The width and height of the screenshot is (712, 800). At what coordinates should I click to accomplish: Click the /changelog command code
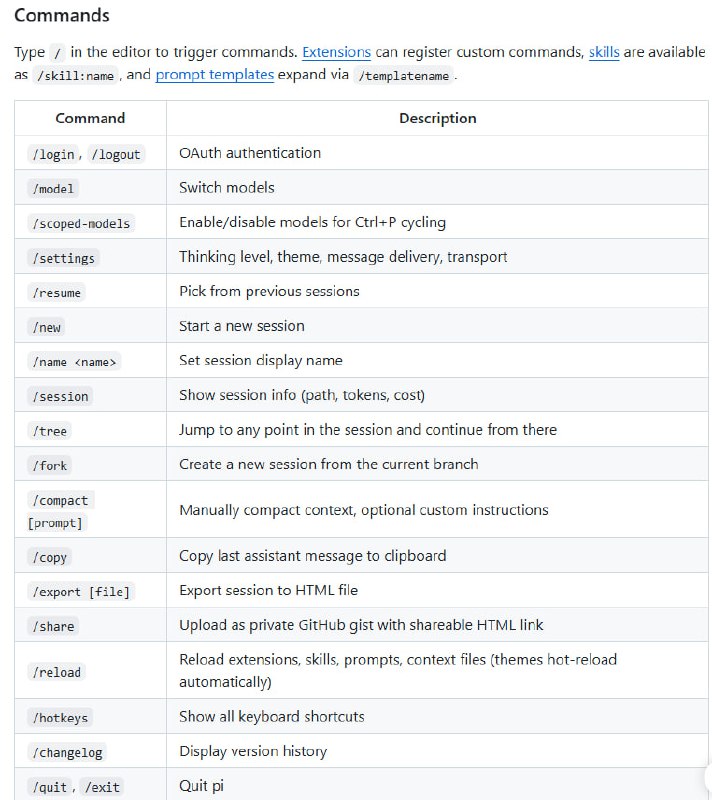point(67,752)
